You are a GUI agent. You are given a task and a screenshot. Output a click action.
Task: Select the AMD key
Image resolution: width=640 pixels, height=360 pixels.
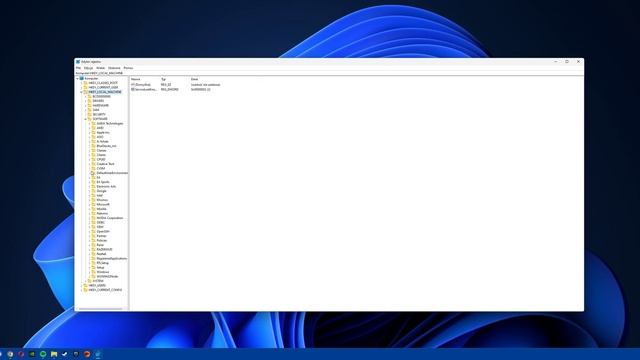click(100, 128)
